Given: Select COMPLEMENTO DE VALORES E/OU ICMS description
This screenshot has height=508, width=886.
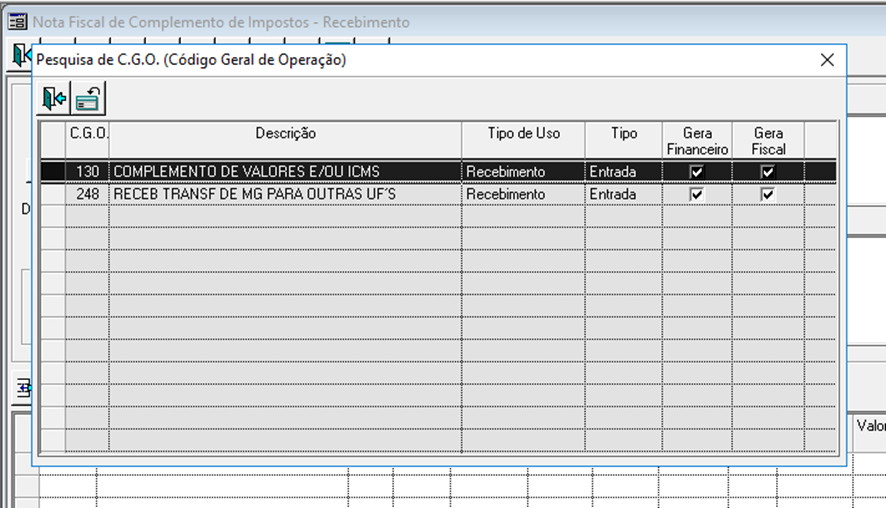Looking at the screenshot, I should 285,171.
